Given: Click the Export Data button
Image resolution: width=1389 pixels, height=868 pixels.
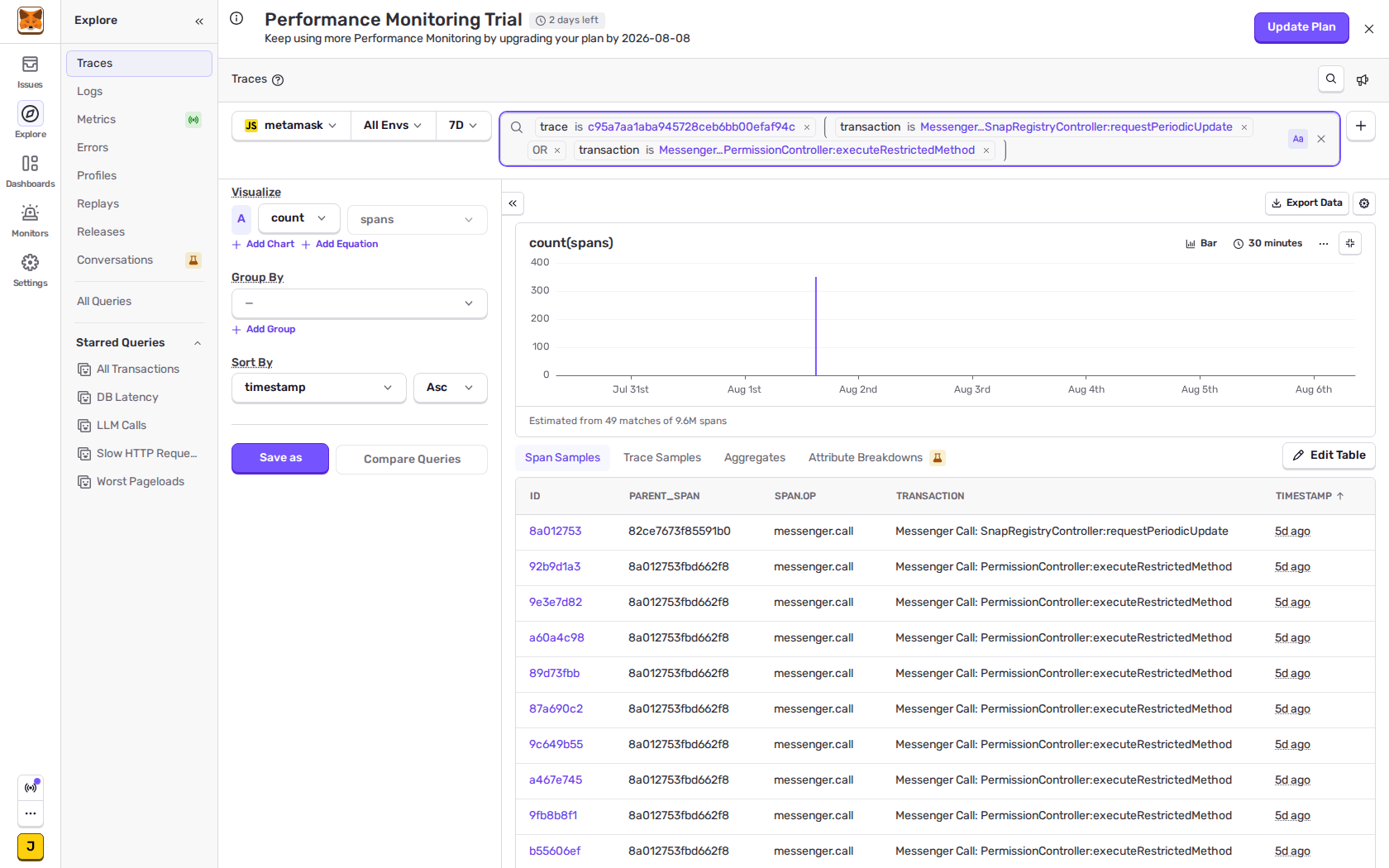Looking at the screenshot, I should pyautogui.click(x=1307, y=203).
